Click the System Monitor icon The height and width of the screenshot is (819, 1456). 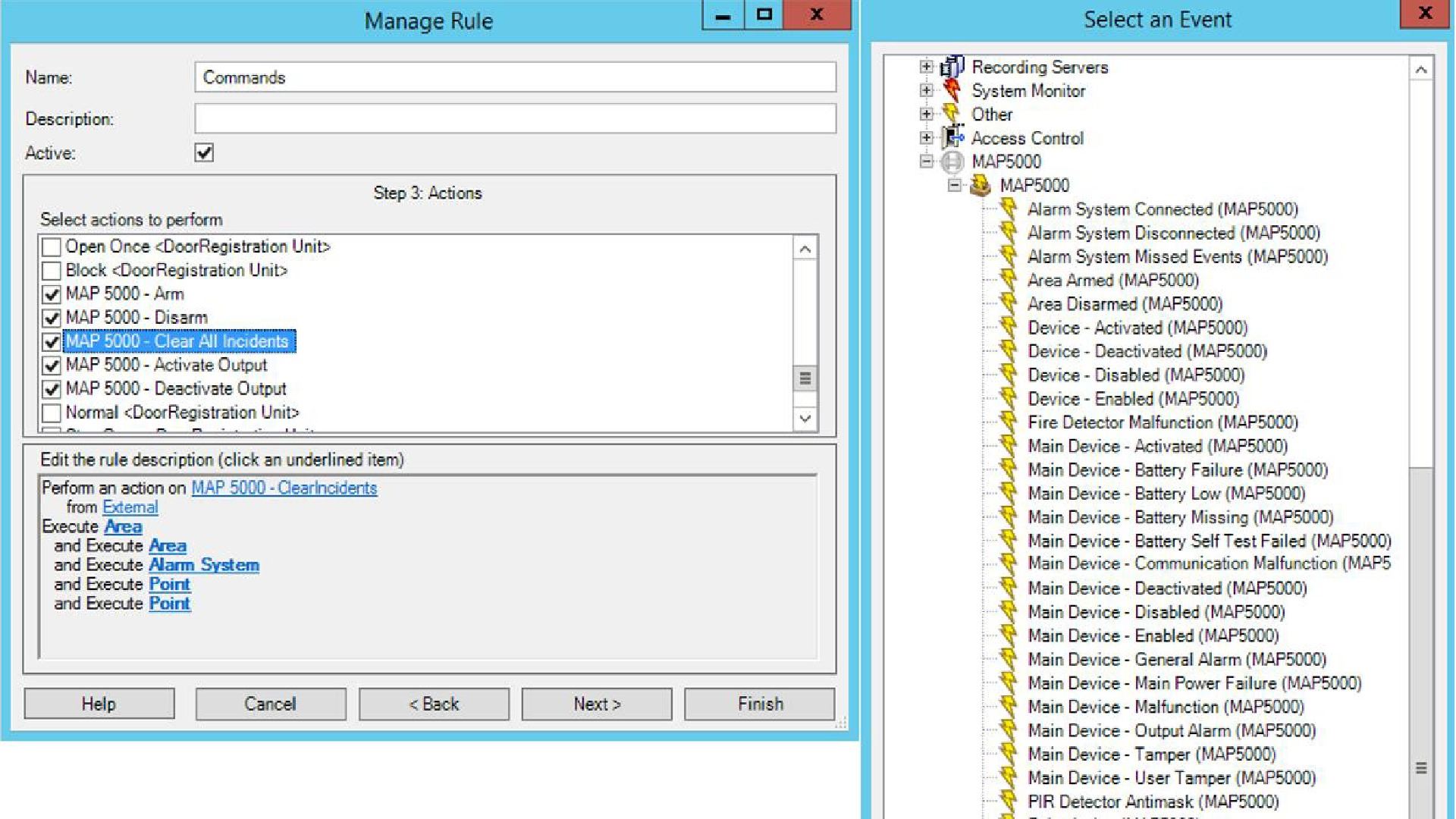(x=952, y=91)
